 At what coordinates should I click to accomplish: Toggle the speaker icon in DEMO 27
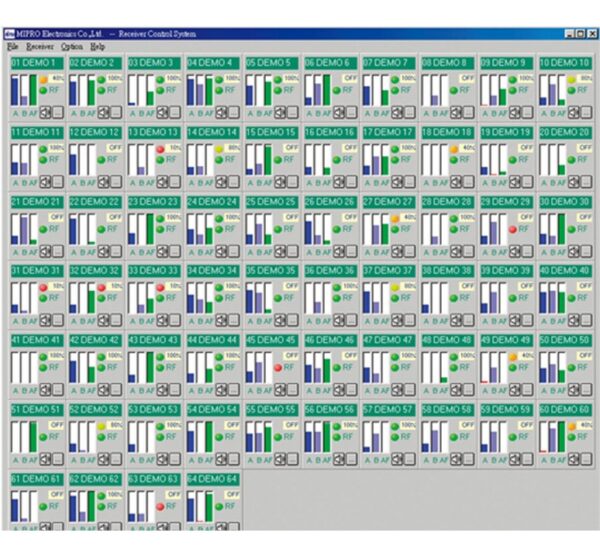coord(398,251)
